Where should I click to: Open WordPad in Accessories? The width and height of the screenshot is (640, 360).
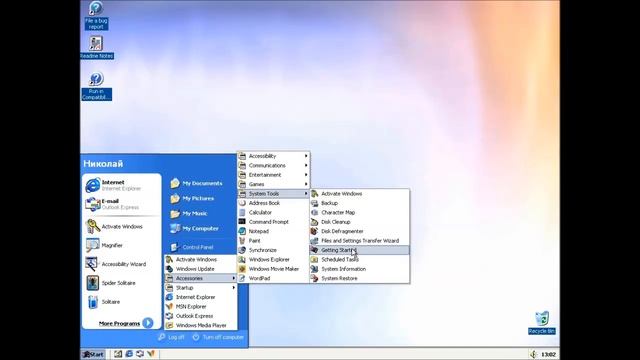click(x=273, y=278)
